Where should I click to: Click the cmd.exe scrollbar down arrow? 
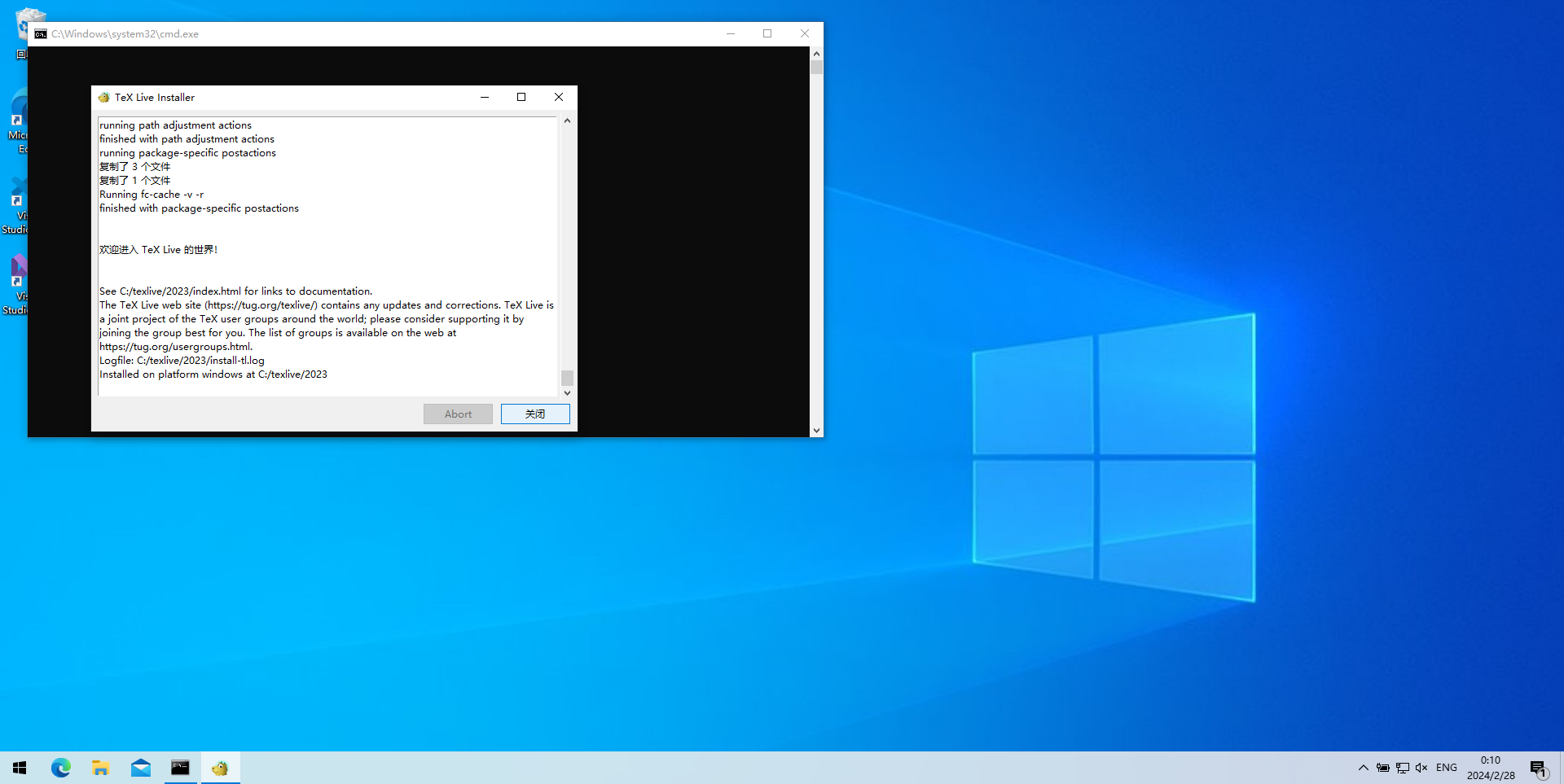point(816,430)
